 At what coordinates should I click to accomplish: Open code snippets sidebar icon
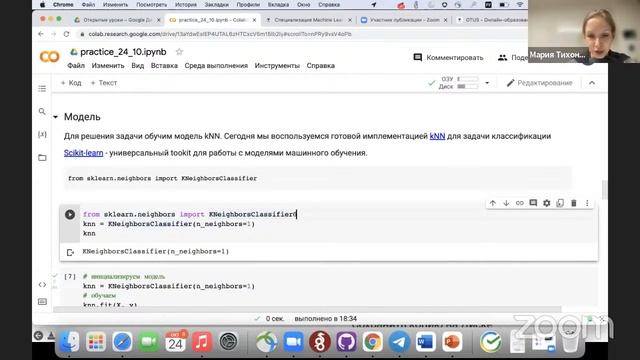[42, 284]
